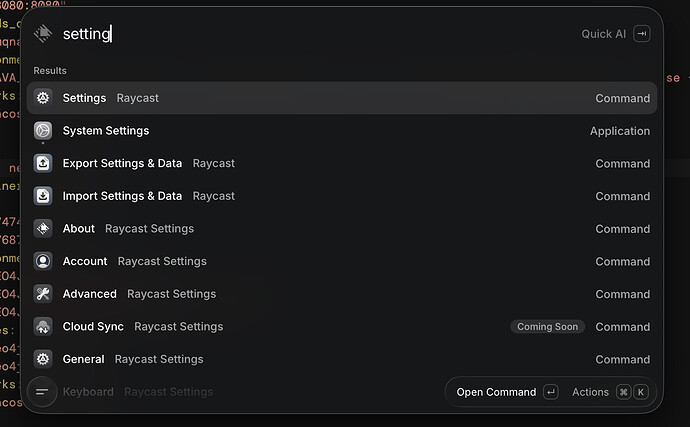The height and width of the screenshot is (427, 690).
Task: Select the Account profile icon
Action: click(x=43, y=261)
